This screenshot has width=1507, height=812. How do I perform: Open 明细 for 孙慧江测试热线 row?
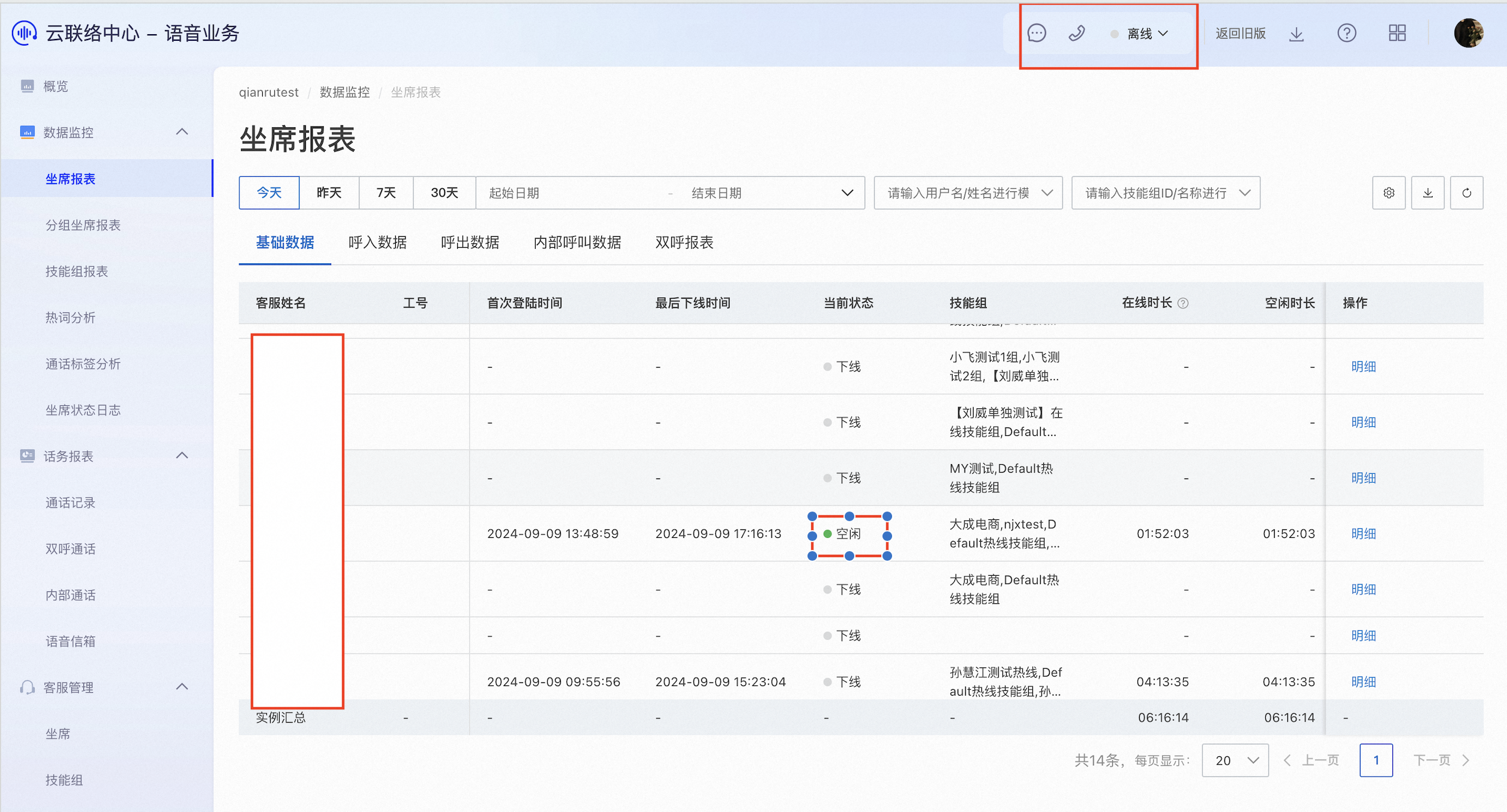[1363, 682]
